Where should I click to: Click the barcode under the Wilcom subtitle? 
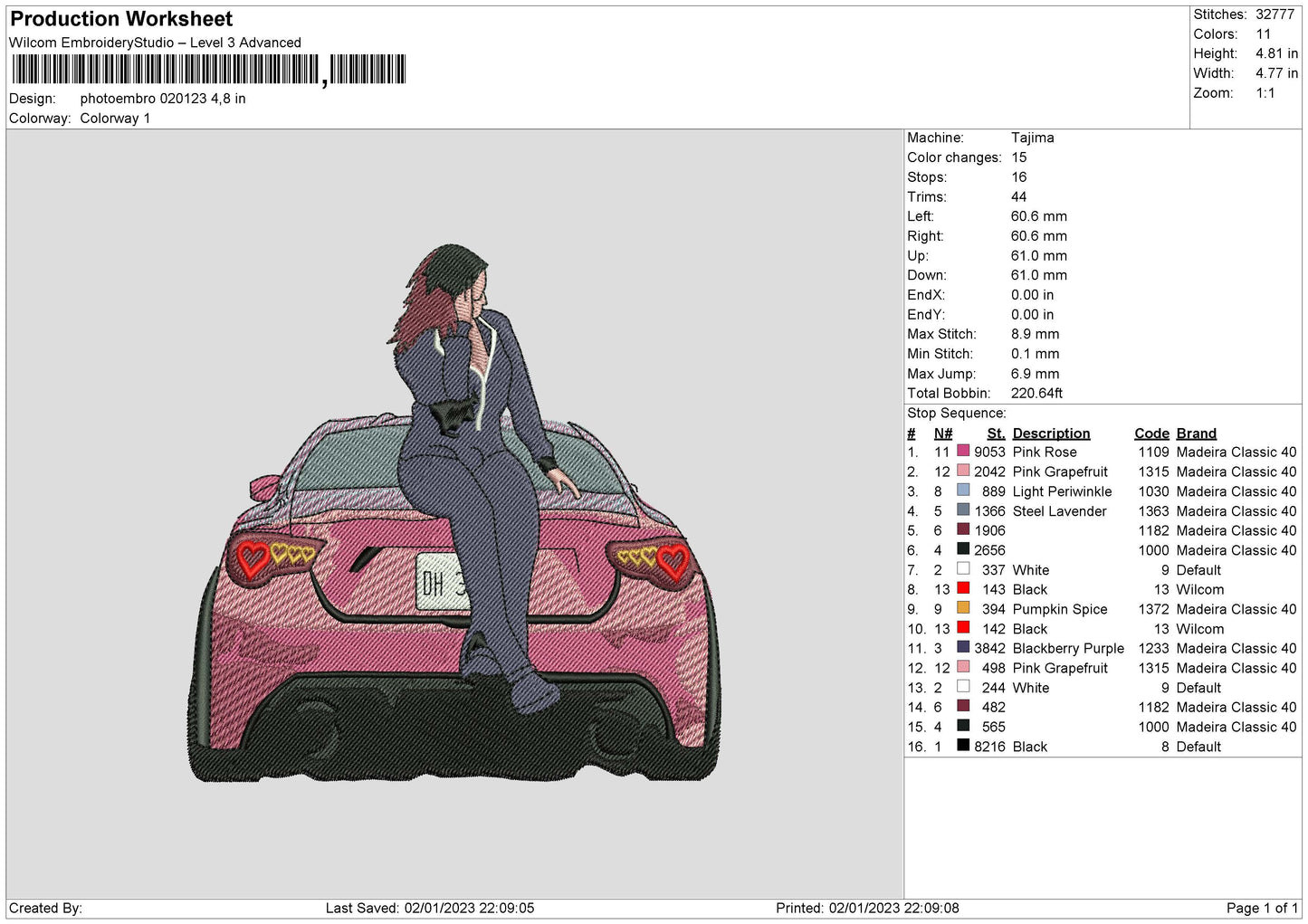[x=209, y=70]
